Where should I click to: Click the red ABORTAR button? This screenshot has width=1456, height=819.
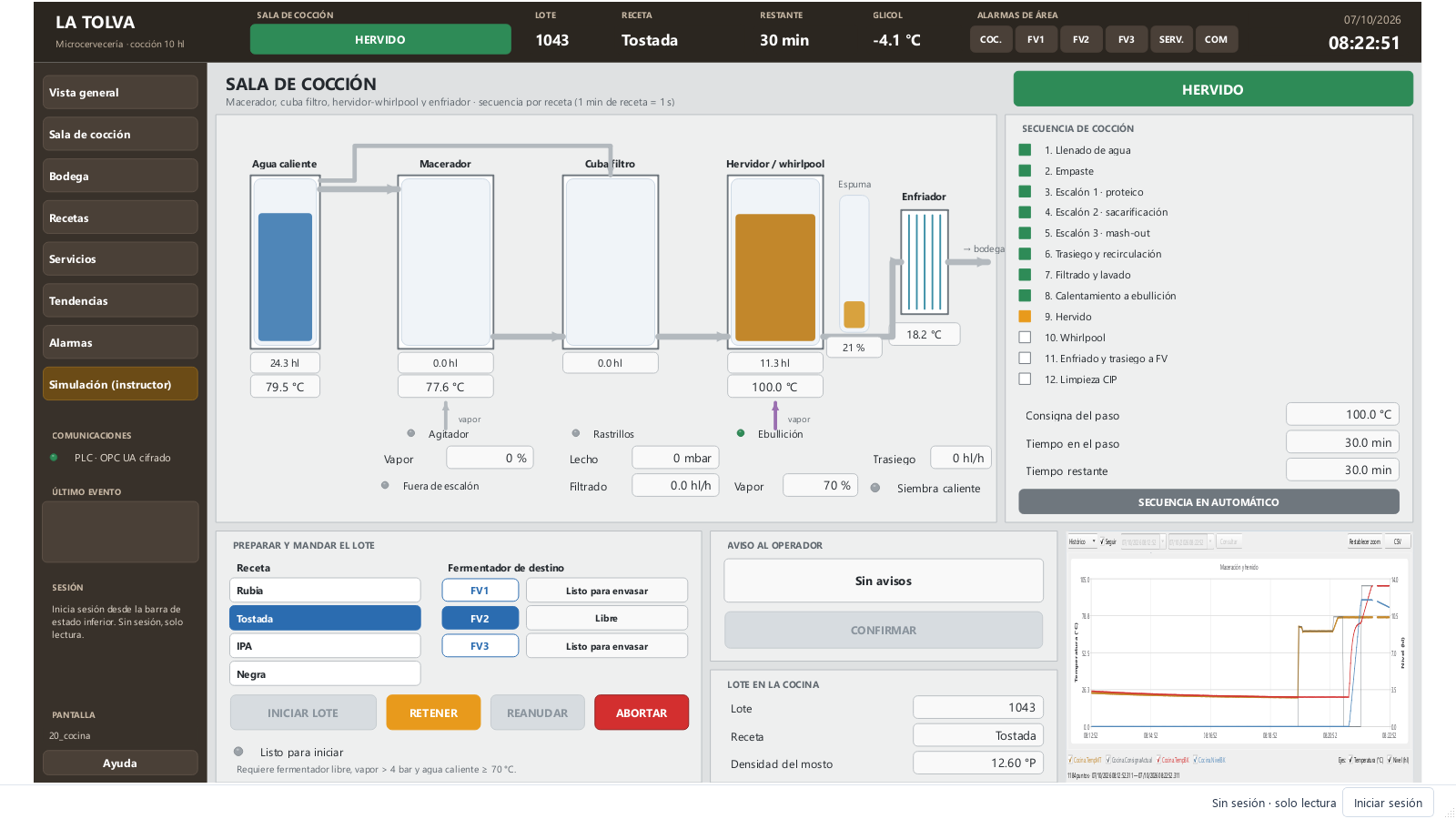coord(642,713)
